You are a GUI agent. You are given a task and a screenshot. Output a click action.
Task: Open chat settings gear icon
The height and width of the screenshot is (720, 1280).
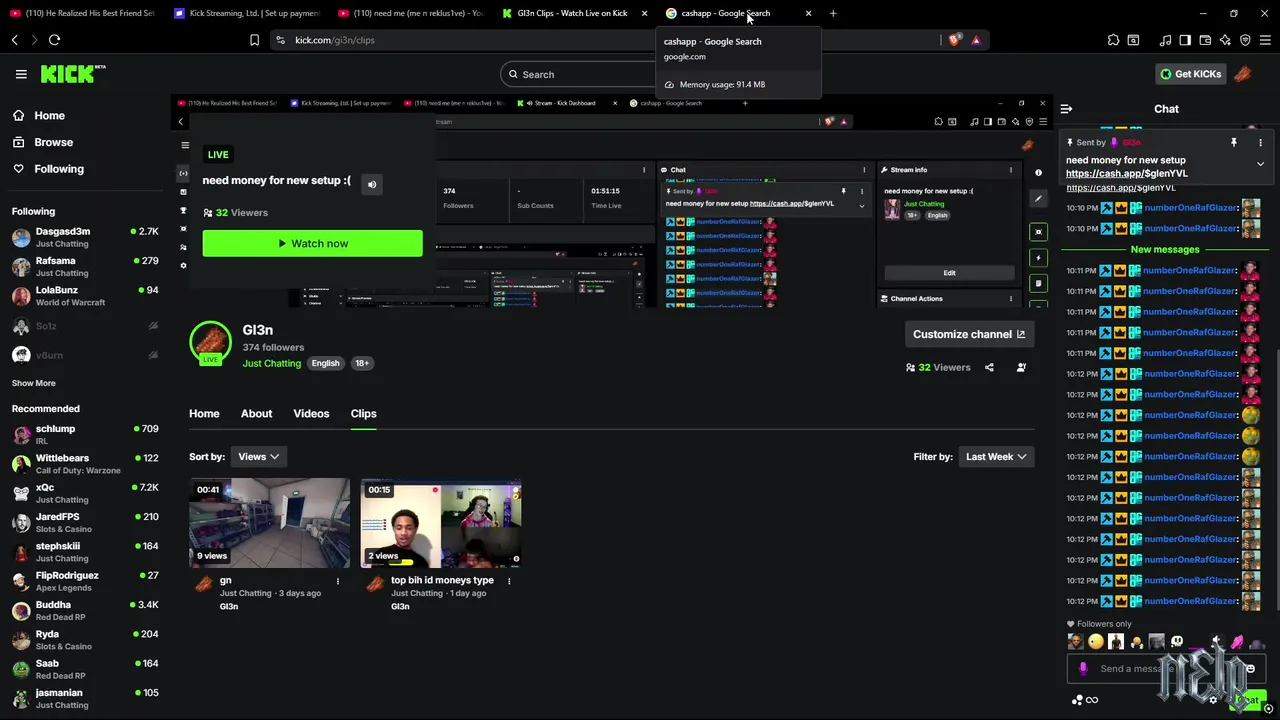pyautogui.click(x=1213, y=700)
